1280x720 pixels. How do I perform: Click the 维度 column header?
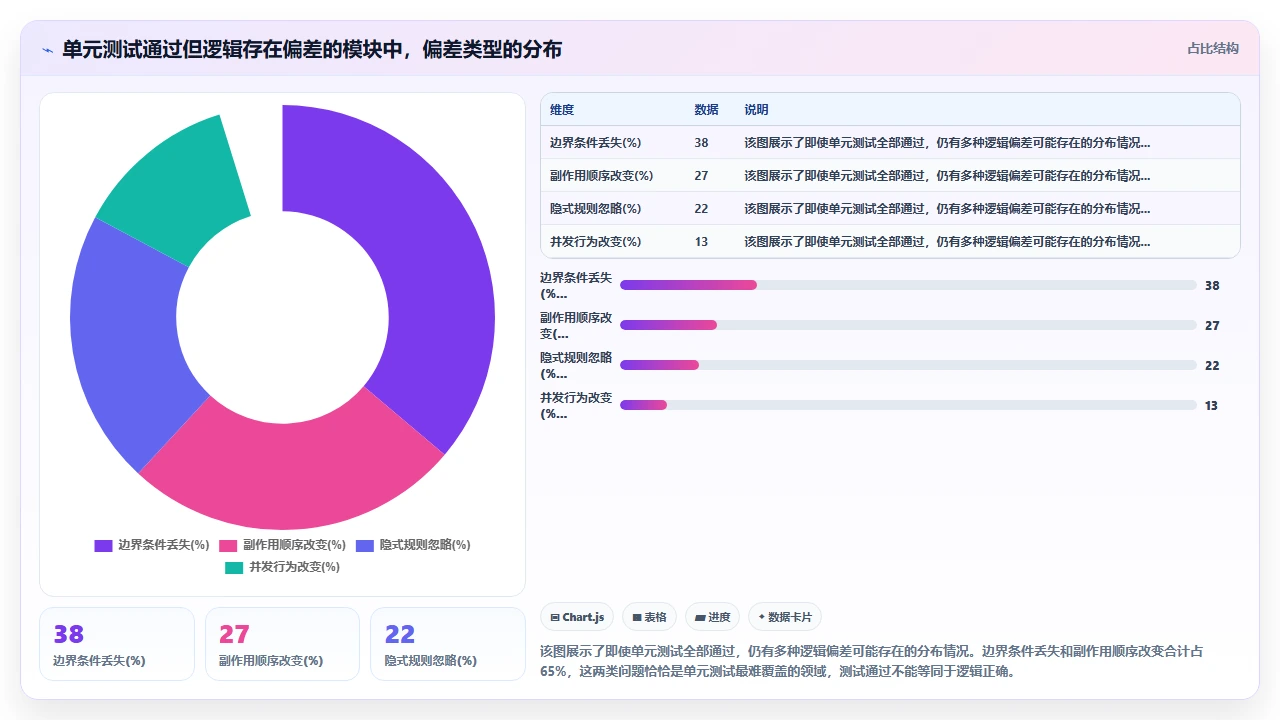coord(562,110)
